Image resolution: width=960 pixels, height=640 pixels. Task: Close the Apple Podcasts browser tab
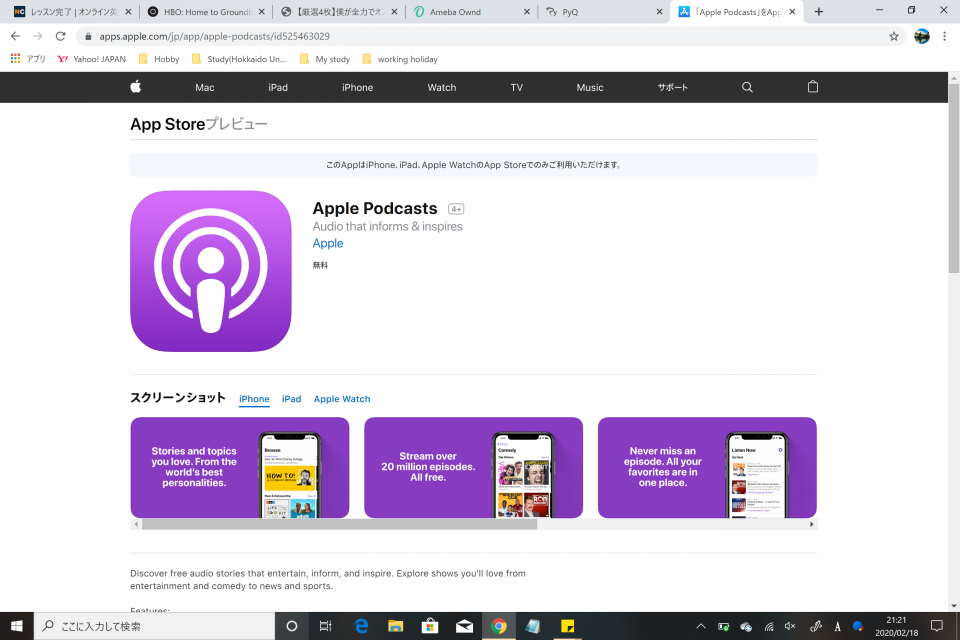coord(792,12)
